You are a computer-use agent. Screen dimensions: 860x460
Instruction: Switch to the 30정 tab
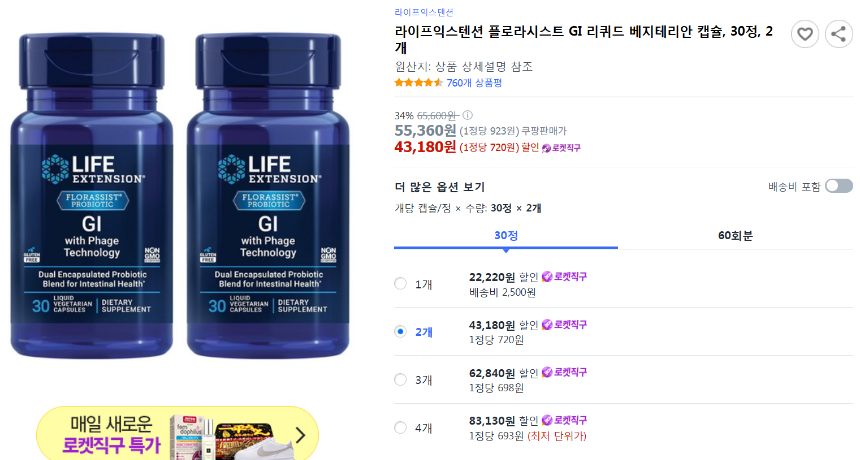pyautogui.click(x=506, y=236)
